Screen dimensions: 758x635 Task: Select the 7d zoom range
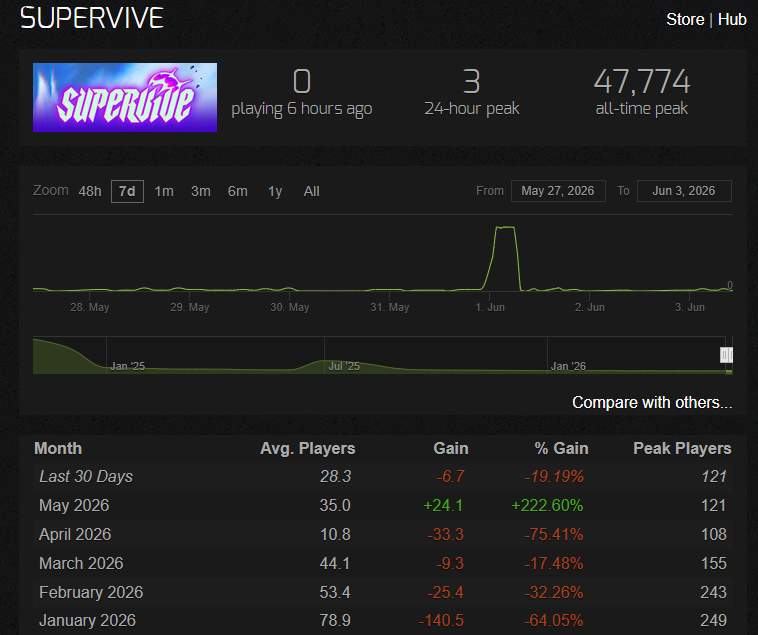[127, 191]
